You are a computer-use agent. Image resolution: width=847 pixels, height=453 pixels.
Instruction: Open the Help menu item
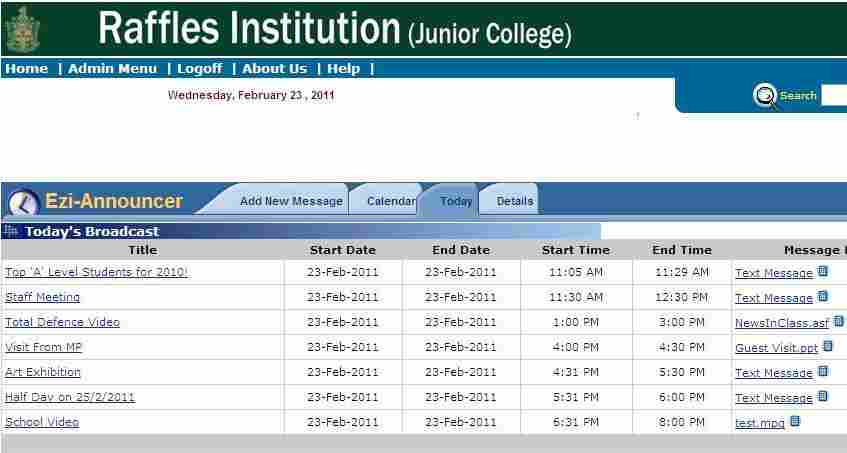(x=344, y=69)
